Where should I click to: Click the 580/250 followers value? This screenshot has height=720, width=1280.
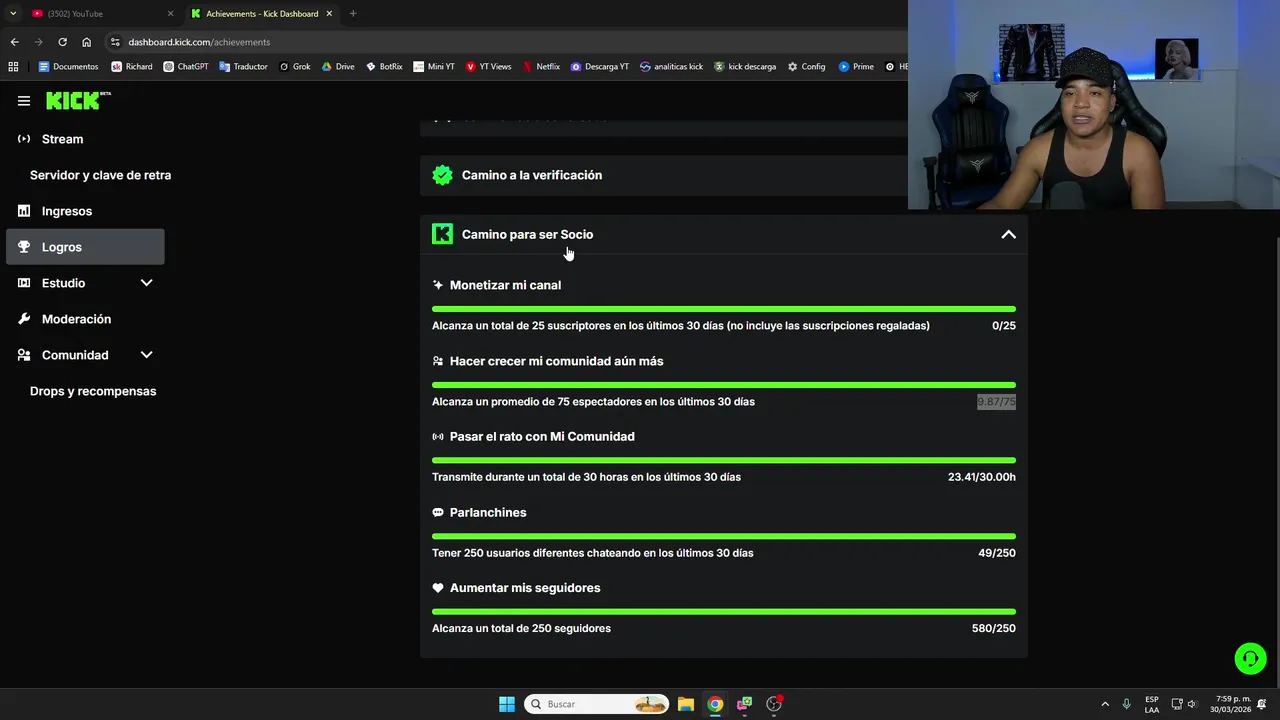point(994,629)
